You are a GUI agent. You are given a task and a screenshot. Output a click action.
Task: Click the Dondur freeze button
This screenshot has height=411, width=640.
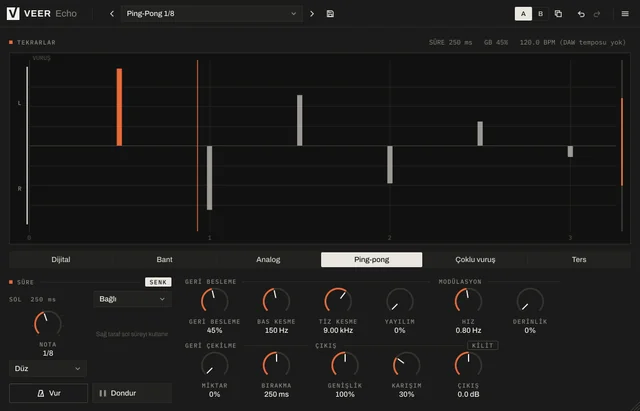pyautogui.click(x=132, y=393)
